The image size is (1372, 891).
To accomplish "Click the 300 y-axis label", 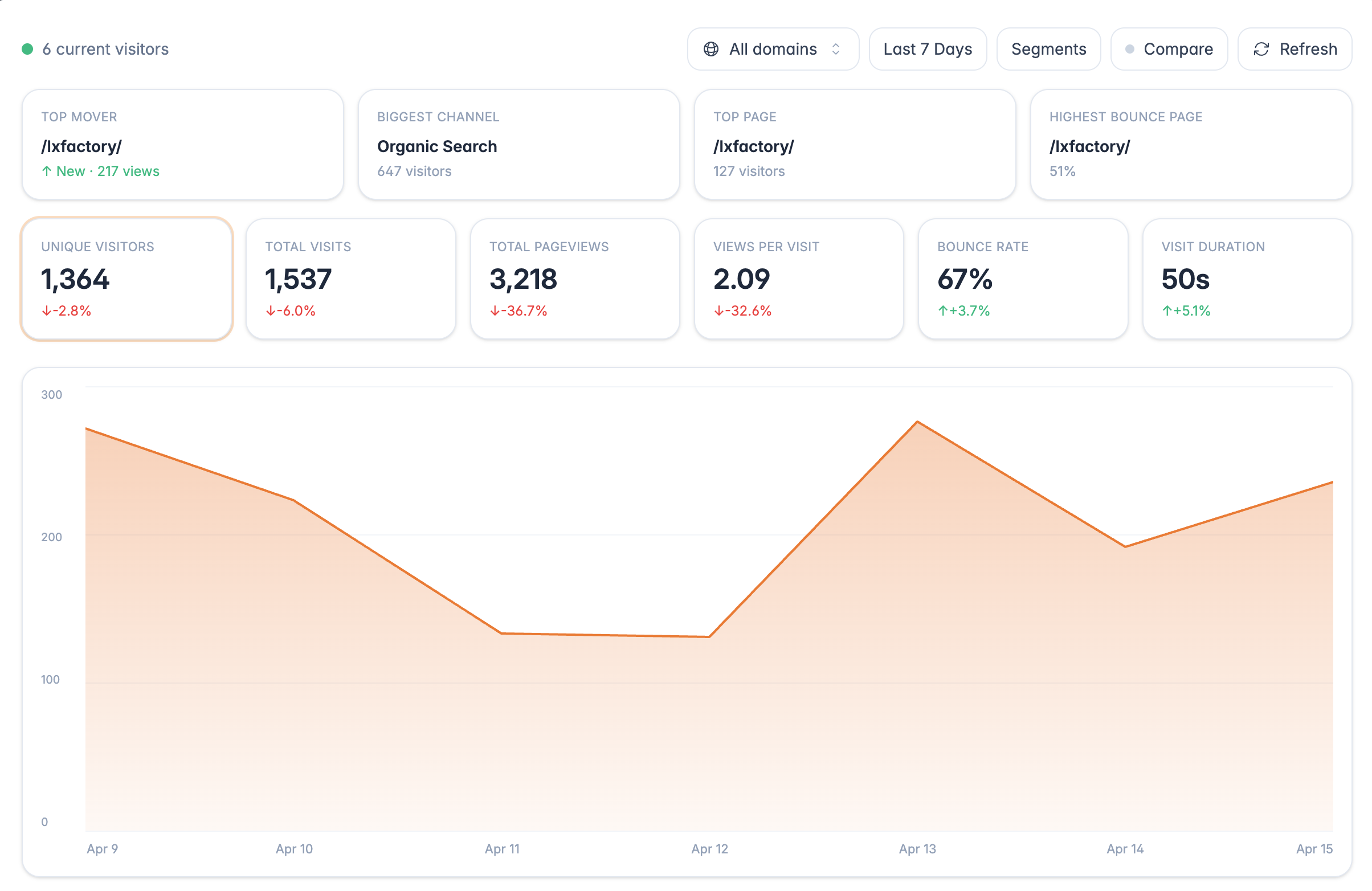I will 51,394.
